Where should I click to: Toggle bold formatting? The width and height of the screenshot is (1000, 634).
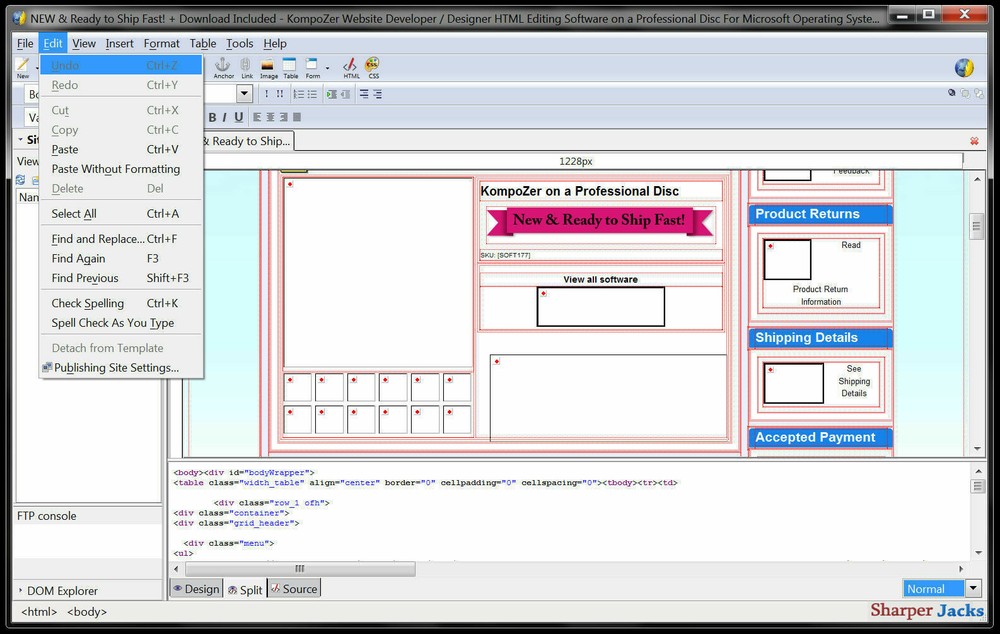pos(212,117)
